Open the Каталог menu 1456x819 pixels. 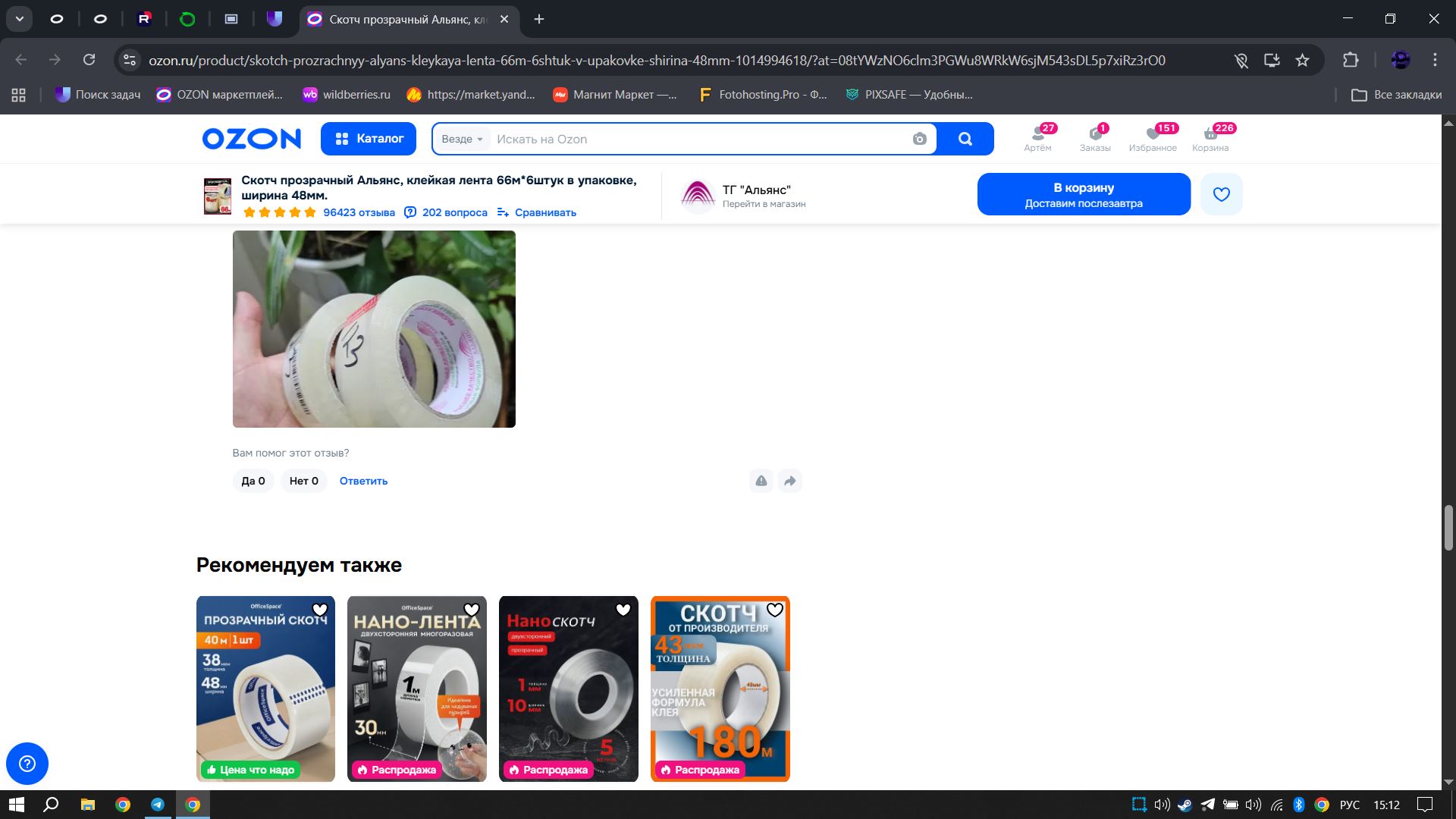369,139
